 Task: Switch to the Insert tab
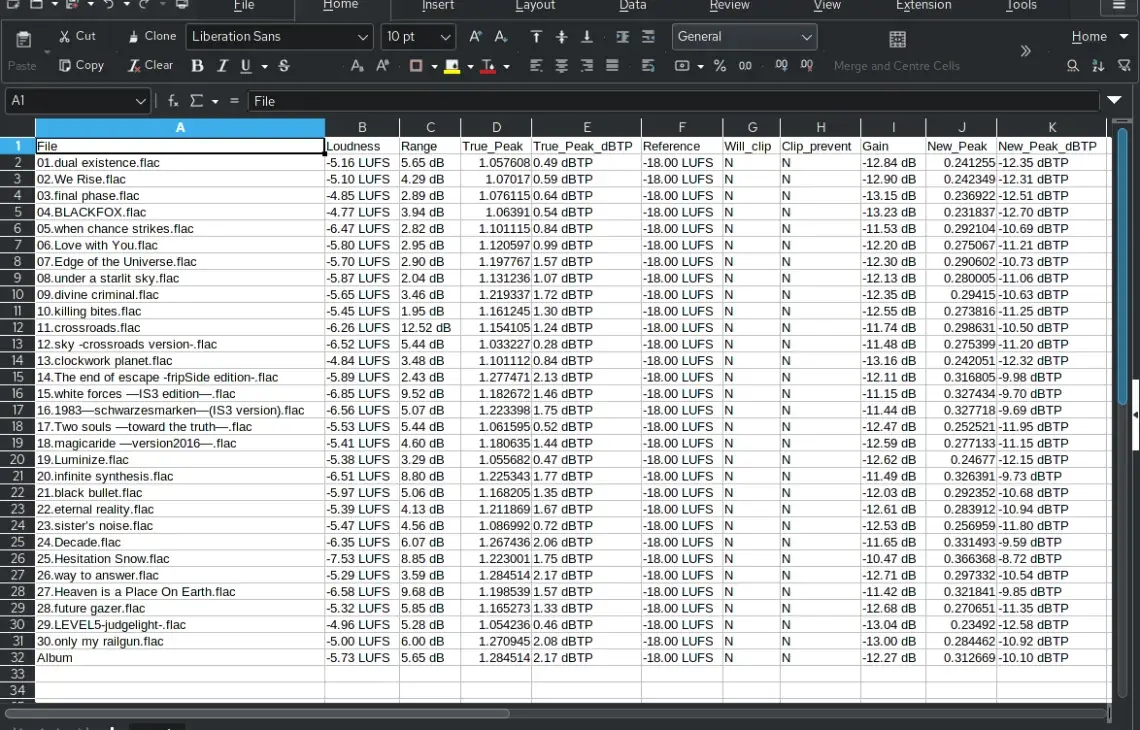(x=438, y=6)
